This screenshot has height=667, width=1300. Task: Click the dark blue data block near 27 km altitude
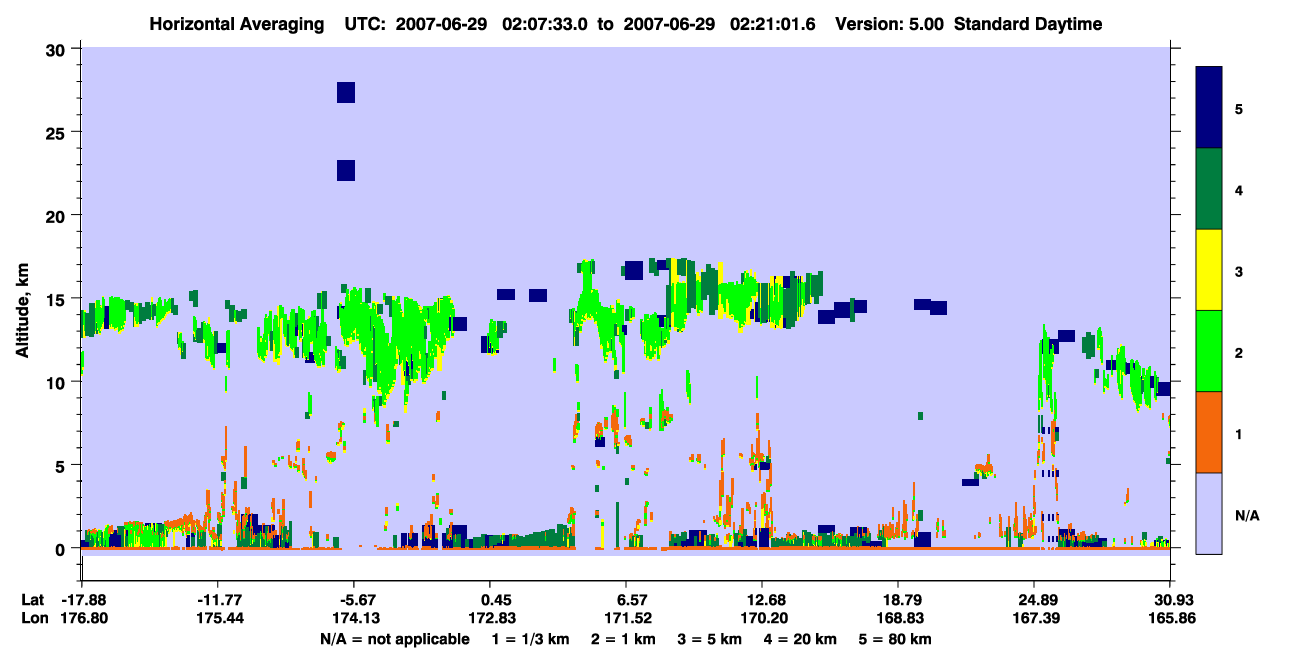pos(346,92)
